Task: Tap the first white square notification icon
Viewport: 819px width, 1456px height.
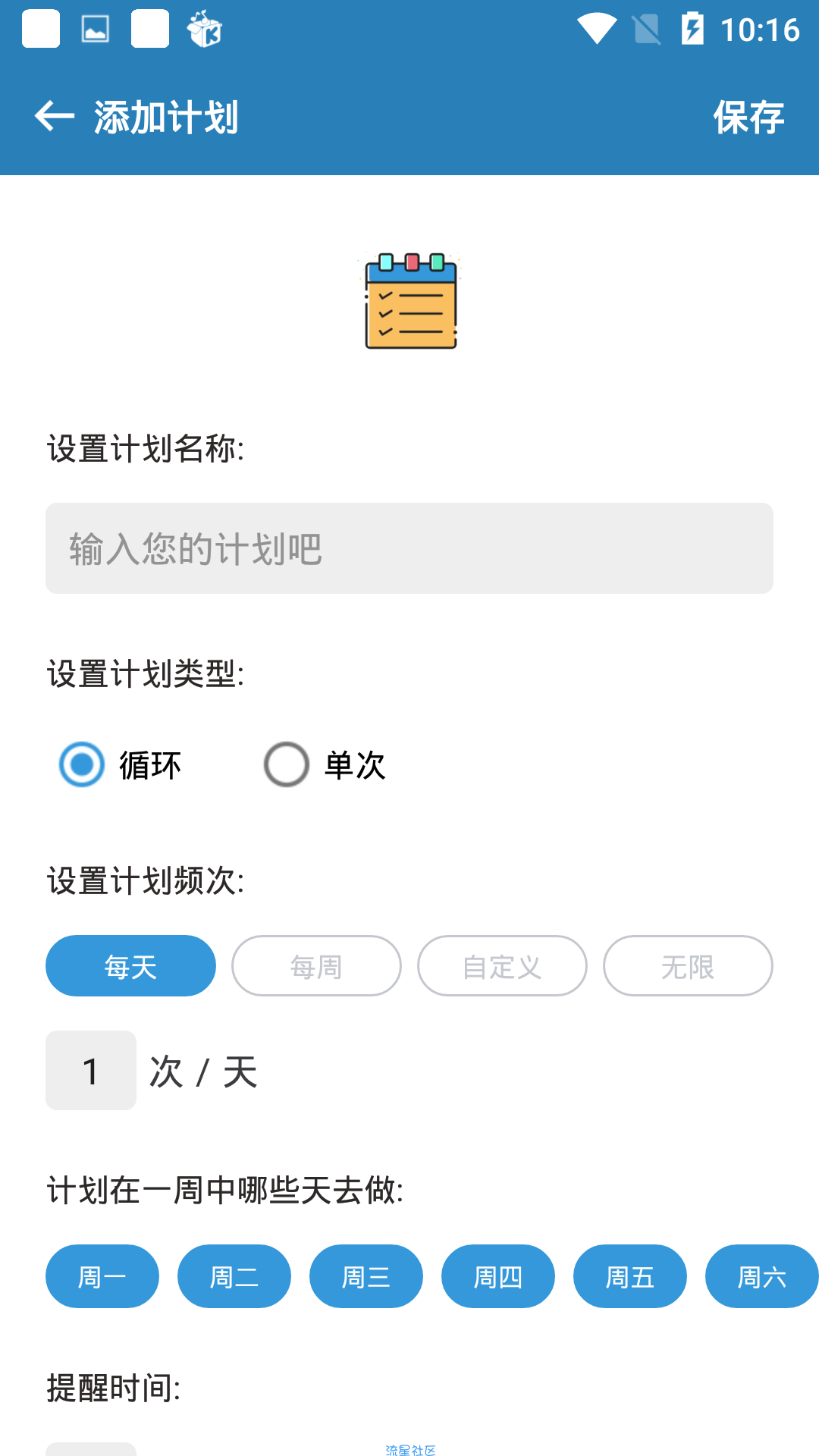Action: pos(41,29)
